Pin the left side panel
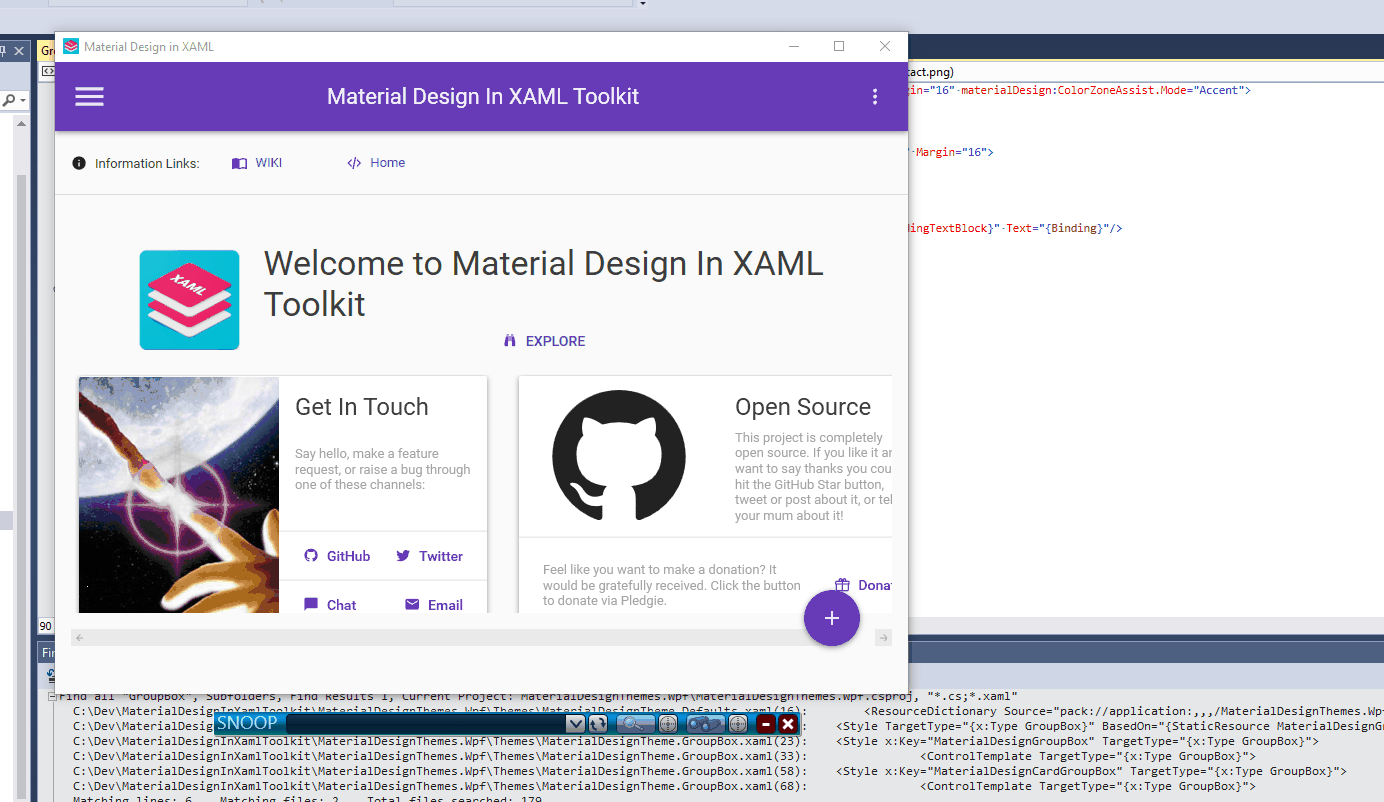Image resolution: width=1384 pixels, height=802 pixels. [x=4, y=51]
